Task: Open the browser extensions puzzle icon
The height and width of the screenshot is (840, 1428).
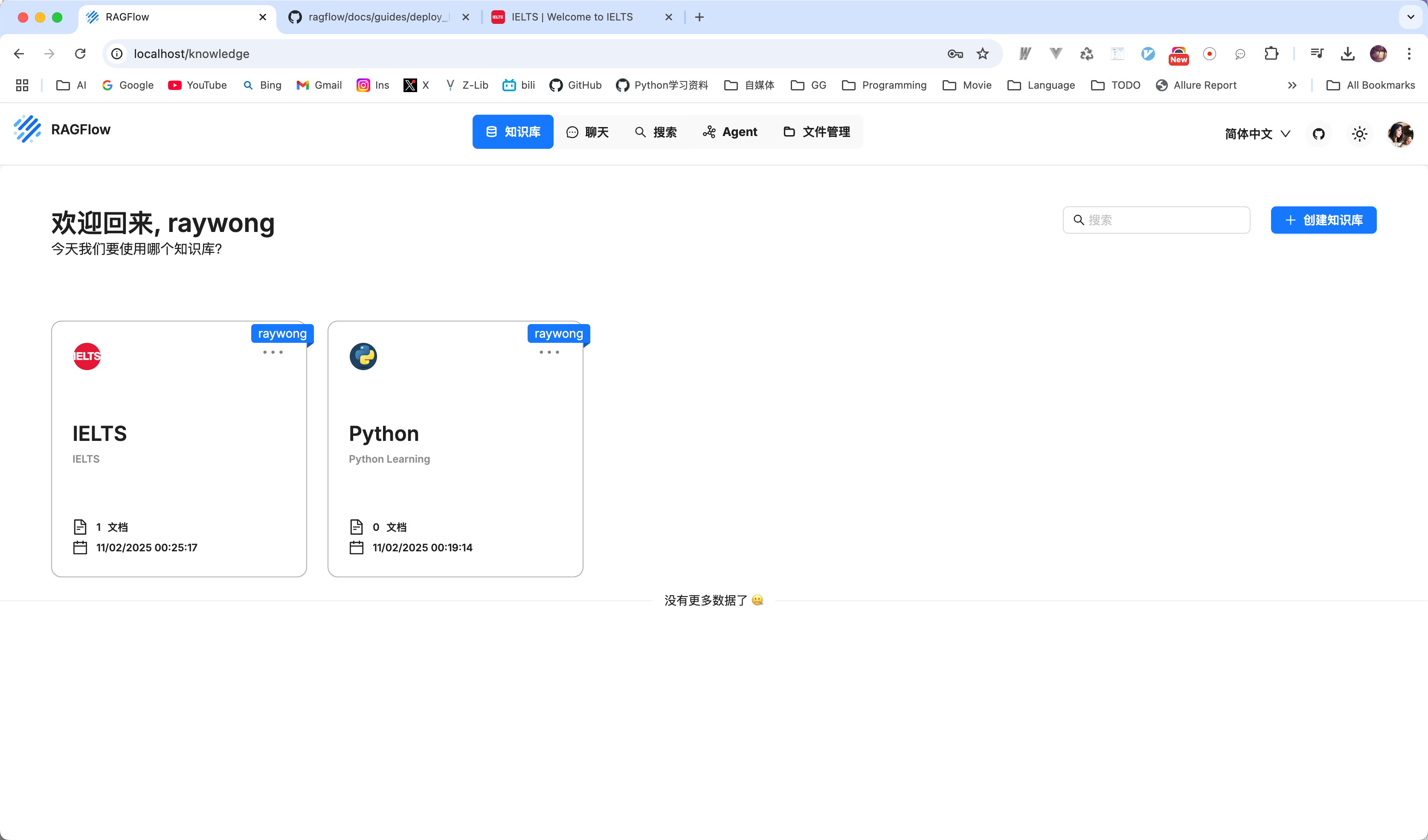Action: [x=1271, y=54]
